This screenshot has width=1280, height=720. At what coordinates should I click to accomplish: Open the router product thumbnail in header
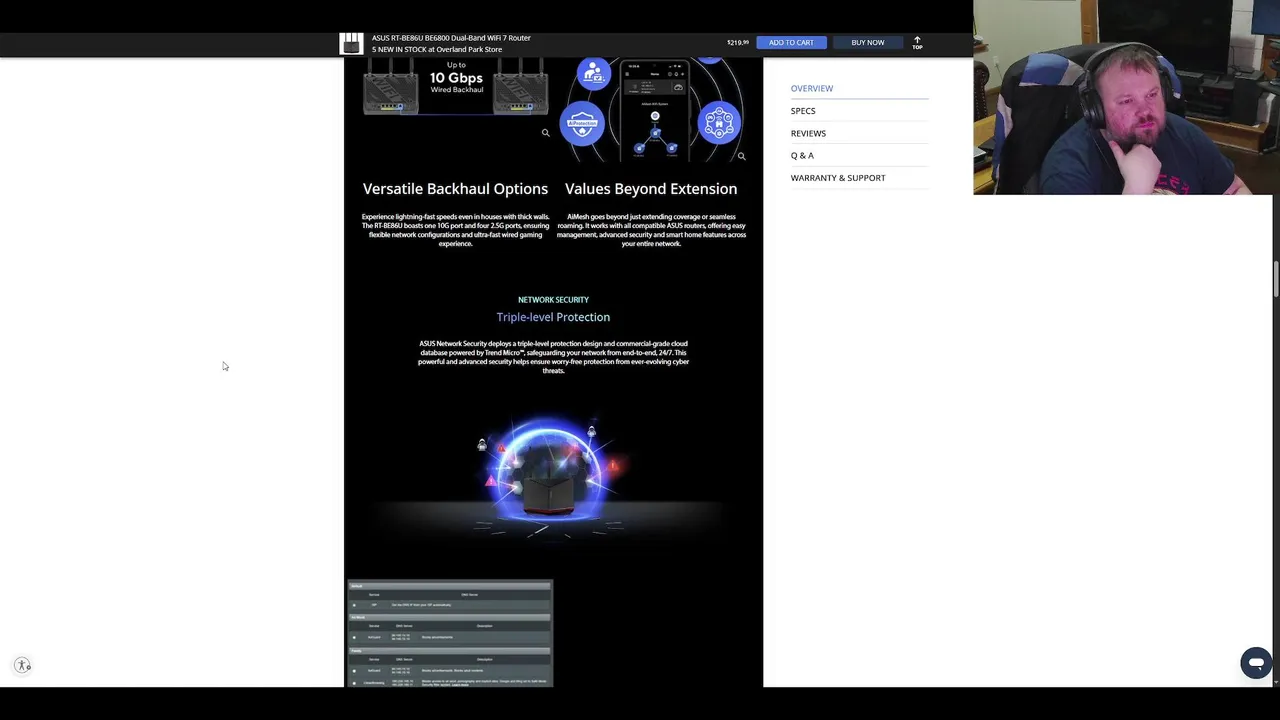pos(351,43)
